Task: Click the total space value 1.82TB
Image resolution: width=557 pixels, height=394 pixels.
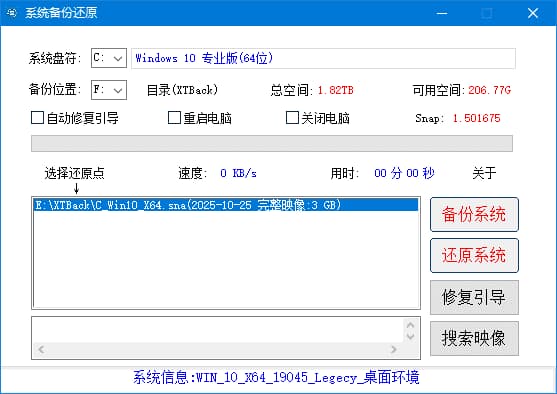Action: point(335,90)
